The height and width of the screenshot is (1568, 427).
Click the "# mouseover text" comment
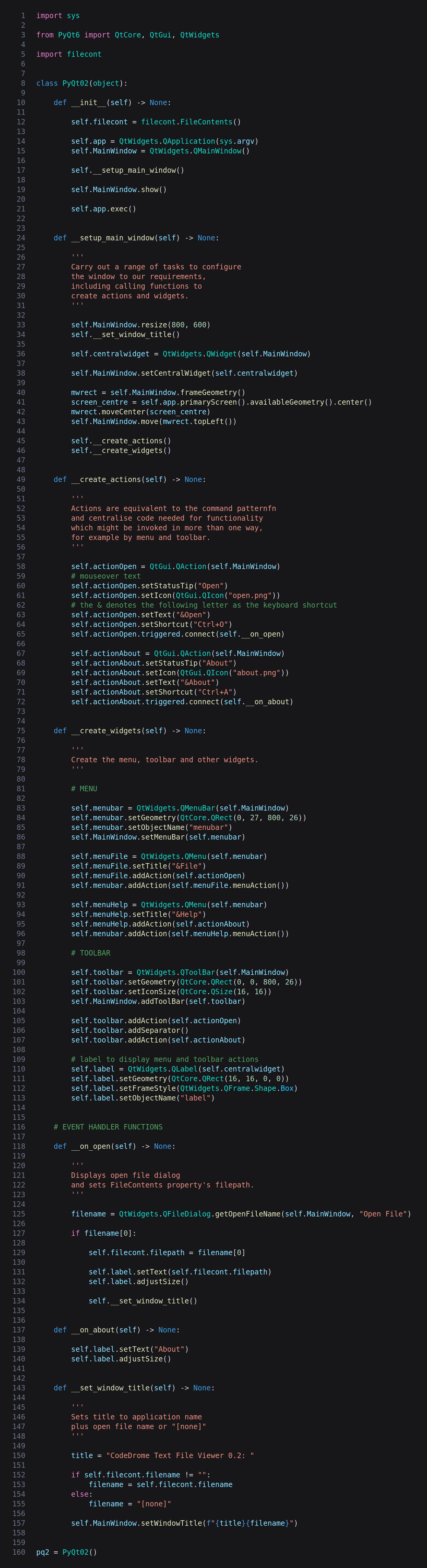tap(106, 577)
